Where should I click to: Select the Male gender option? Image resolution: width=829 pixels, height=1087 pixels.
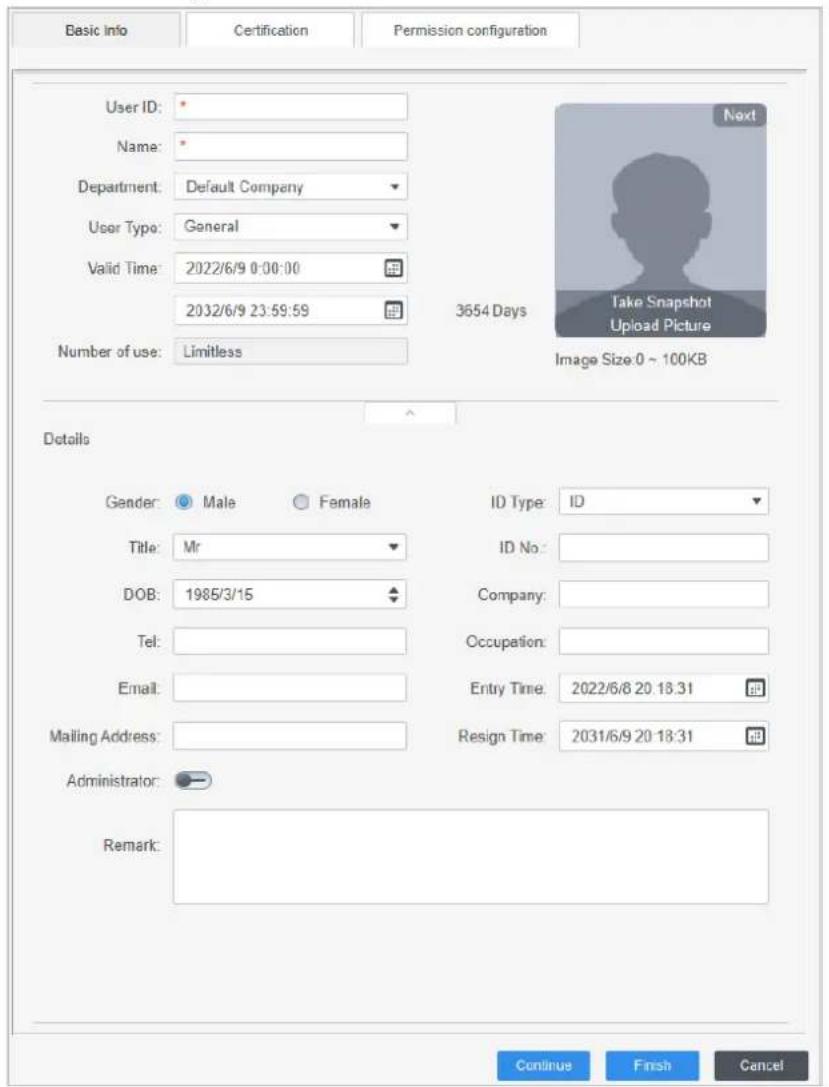(184, 503)
